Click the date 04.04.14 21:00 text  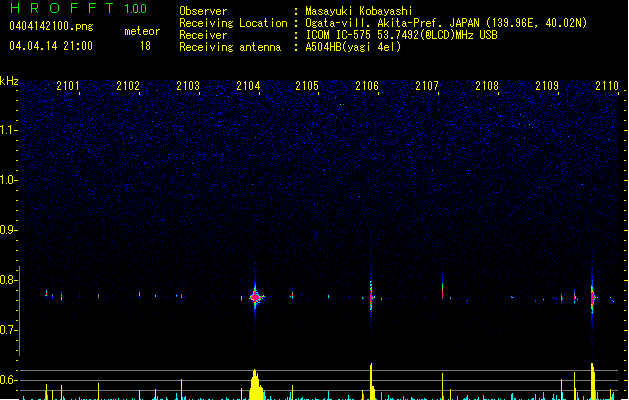point(50,46)
